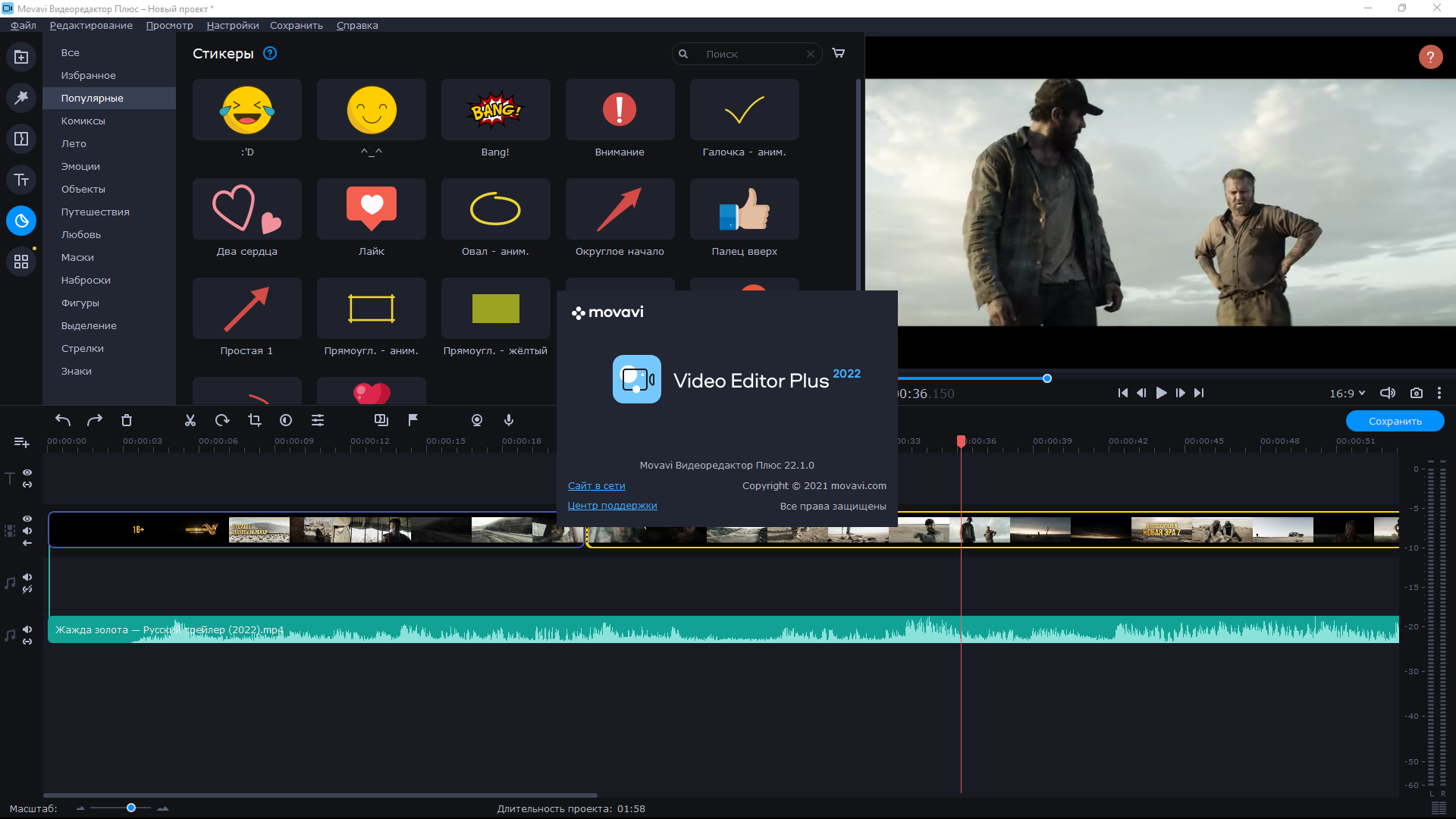The width and height of the screenshot is (1456, 819).
Task: Open the Titles tool in sidebar
Action: pyautogui.click(x=21, y=180)
